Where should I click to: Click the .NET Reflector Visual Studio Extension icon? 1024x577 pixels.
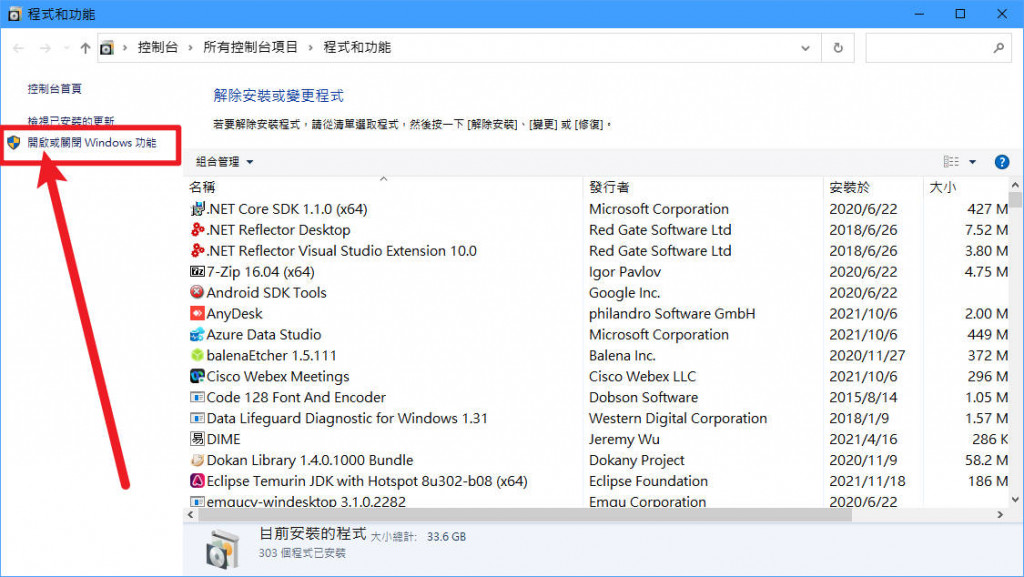pyautogui.click(x=197, y=251)
